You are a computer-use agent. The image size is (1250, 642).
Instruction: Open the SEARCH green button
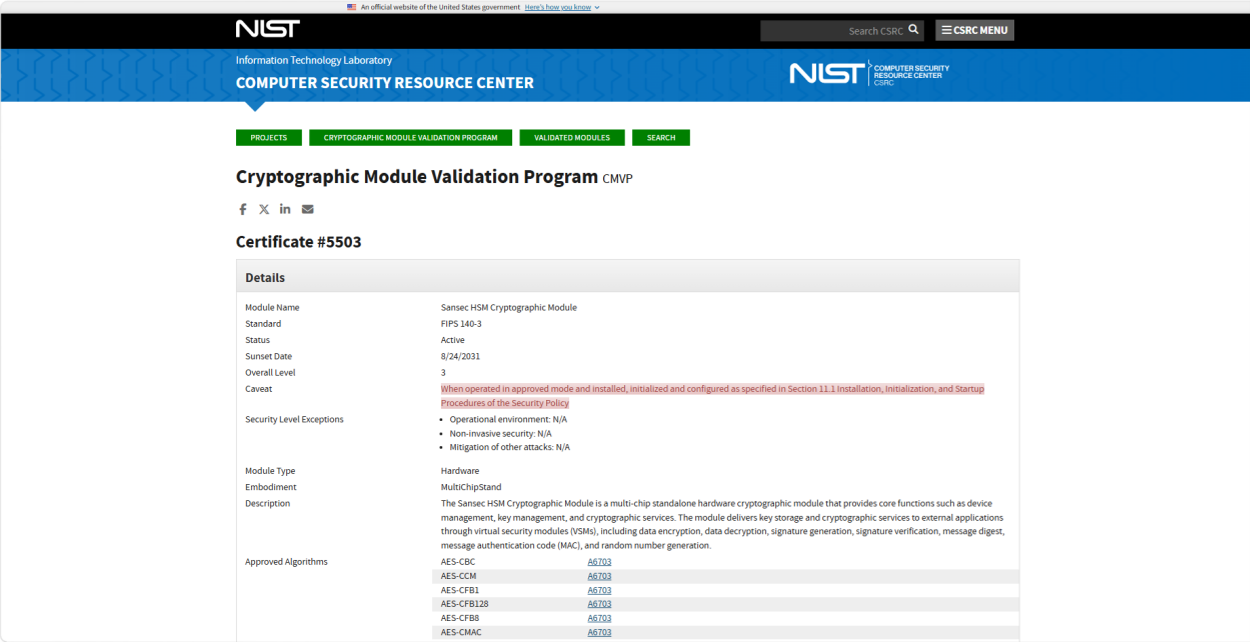click(661, 138)
